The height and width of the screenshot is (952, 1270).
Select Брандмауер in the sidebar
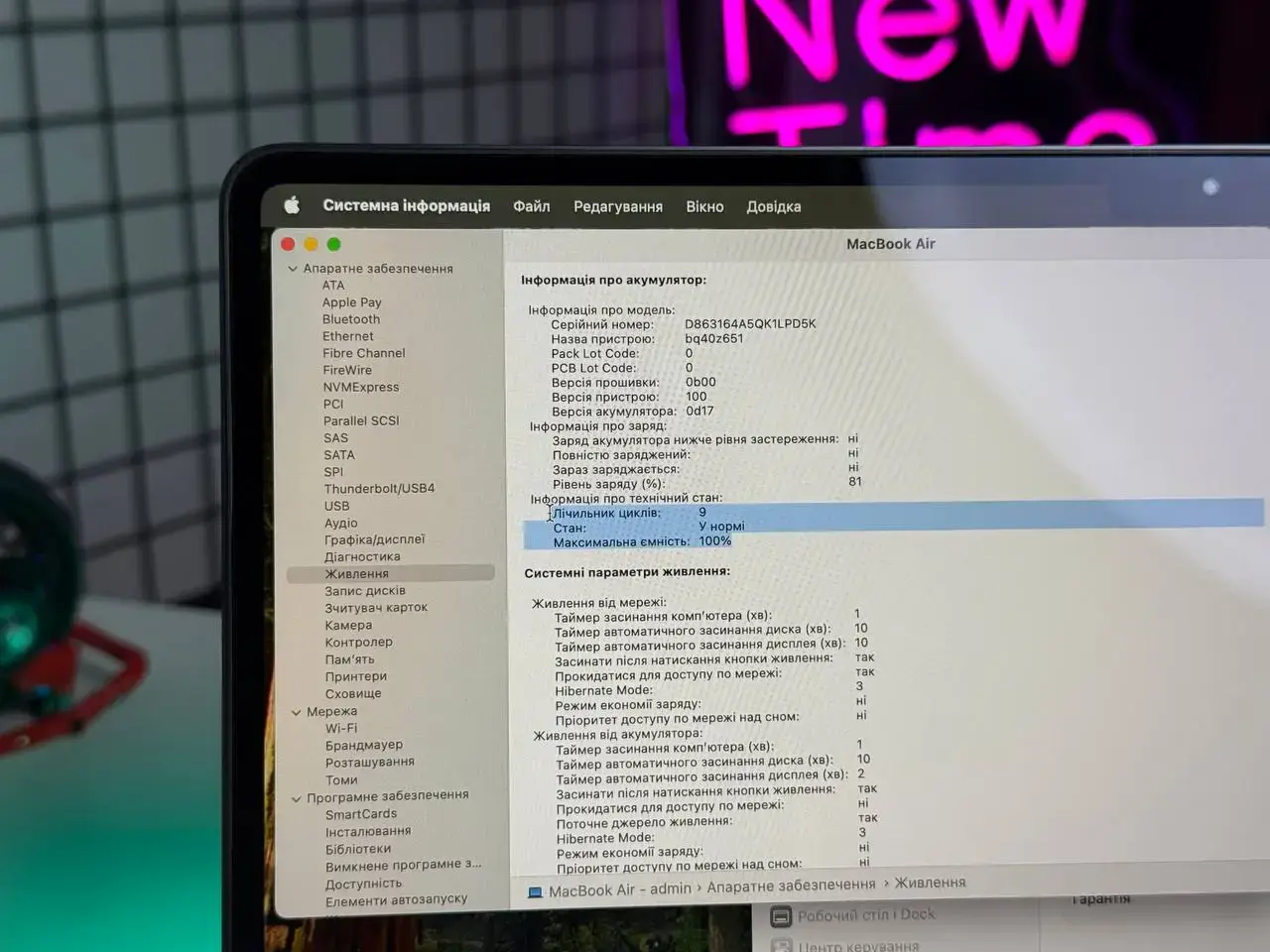point(364,745)
